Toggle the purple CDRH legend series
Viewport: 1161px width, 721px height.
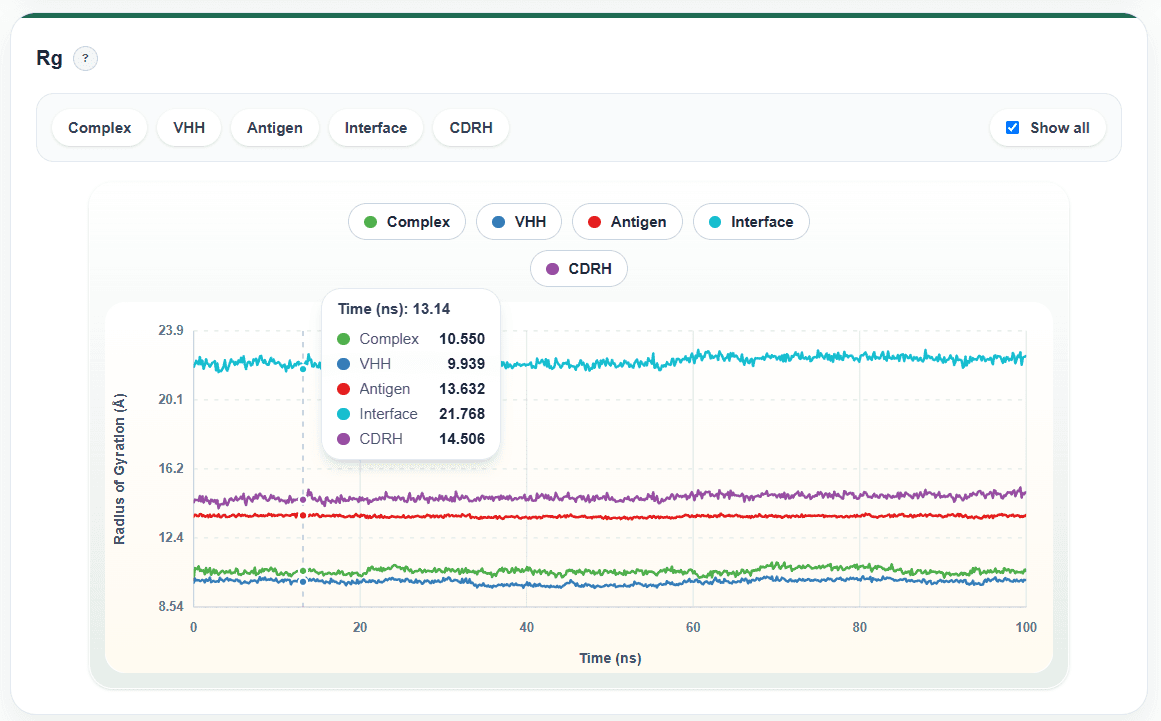[578, 269]
